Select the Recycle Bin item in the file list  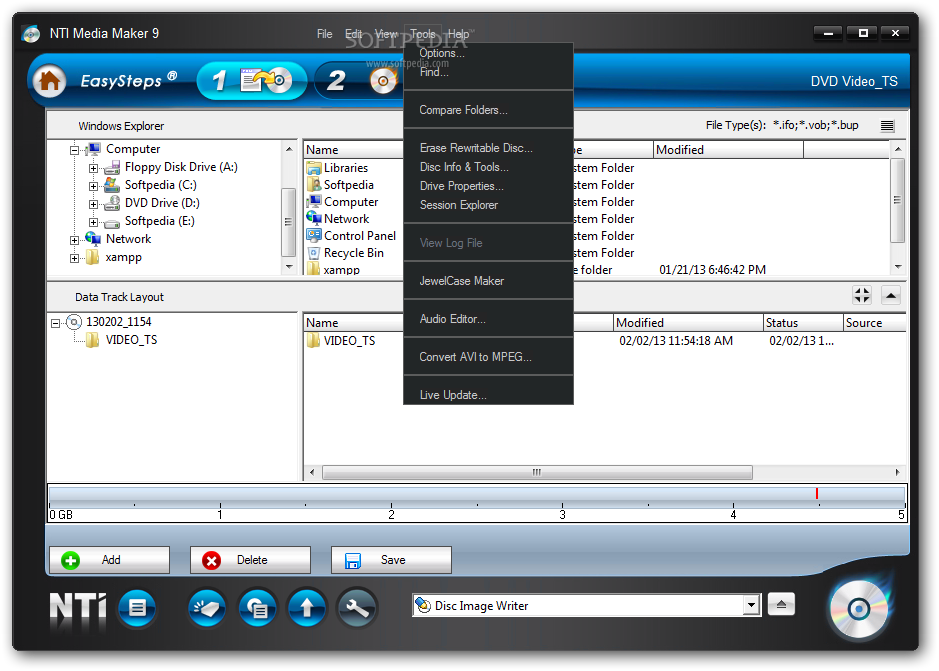(x=345, y=253)
